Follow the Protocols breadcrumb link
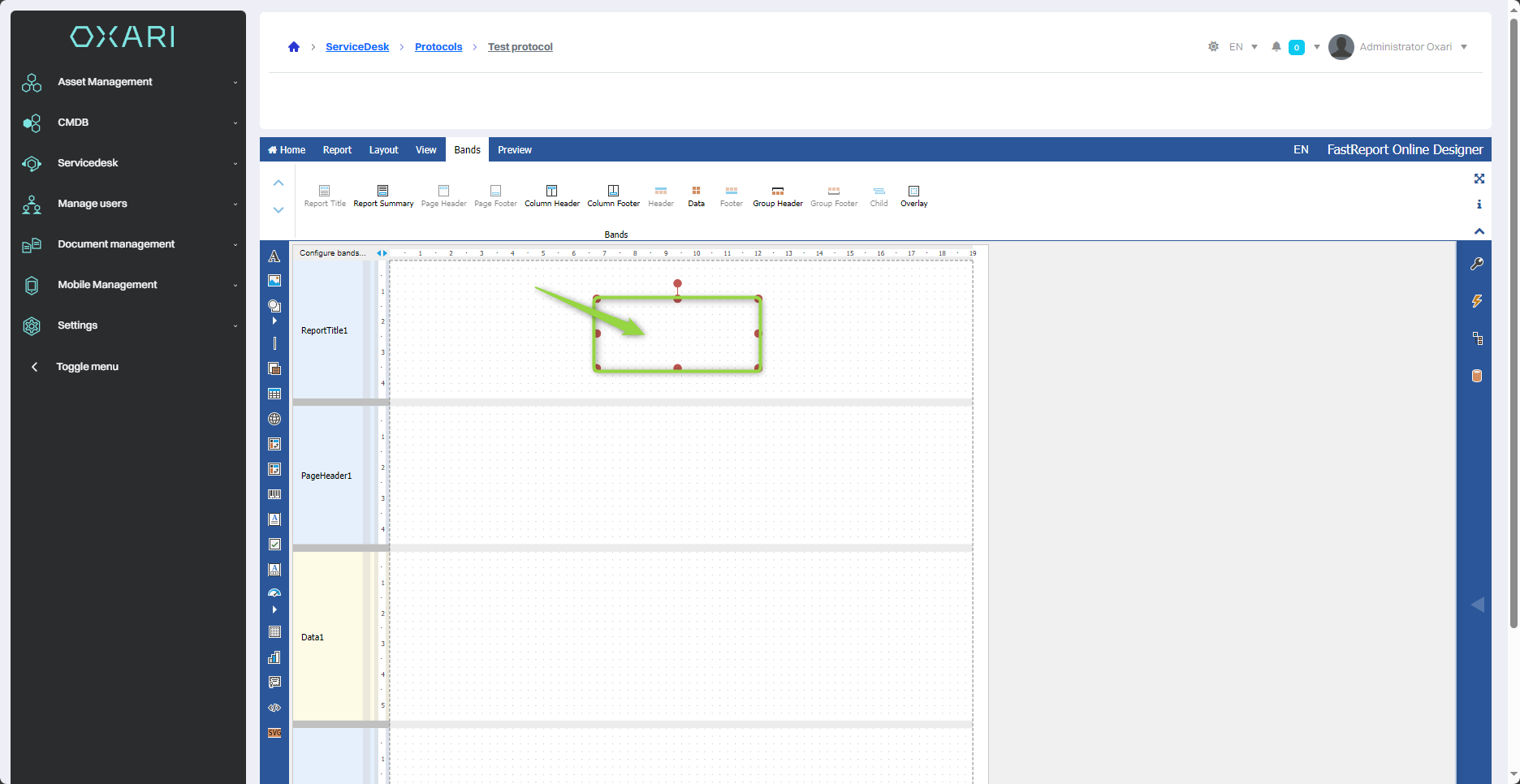This screenshot has height=784, width=1520. [438, 47]
